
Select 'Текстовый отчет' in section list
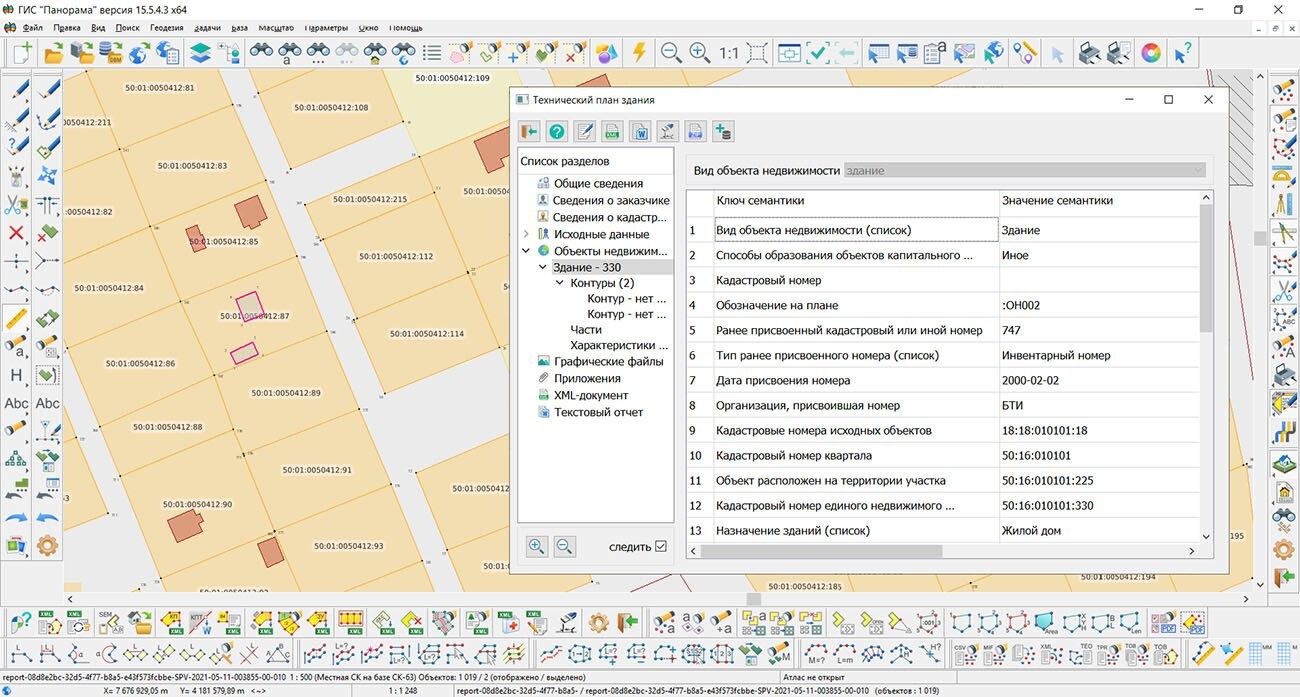598,412
